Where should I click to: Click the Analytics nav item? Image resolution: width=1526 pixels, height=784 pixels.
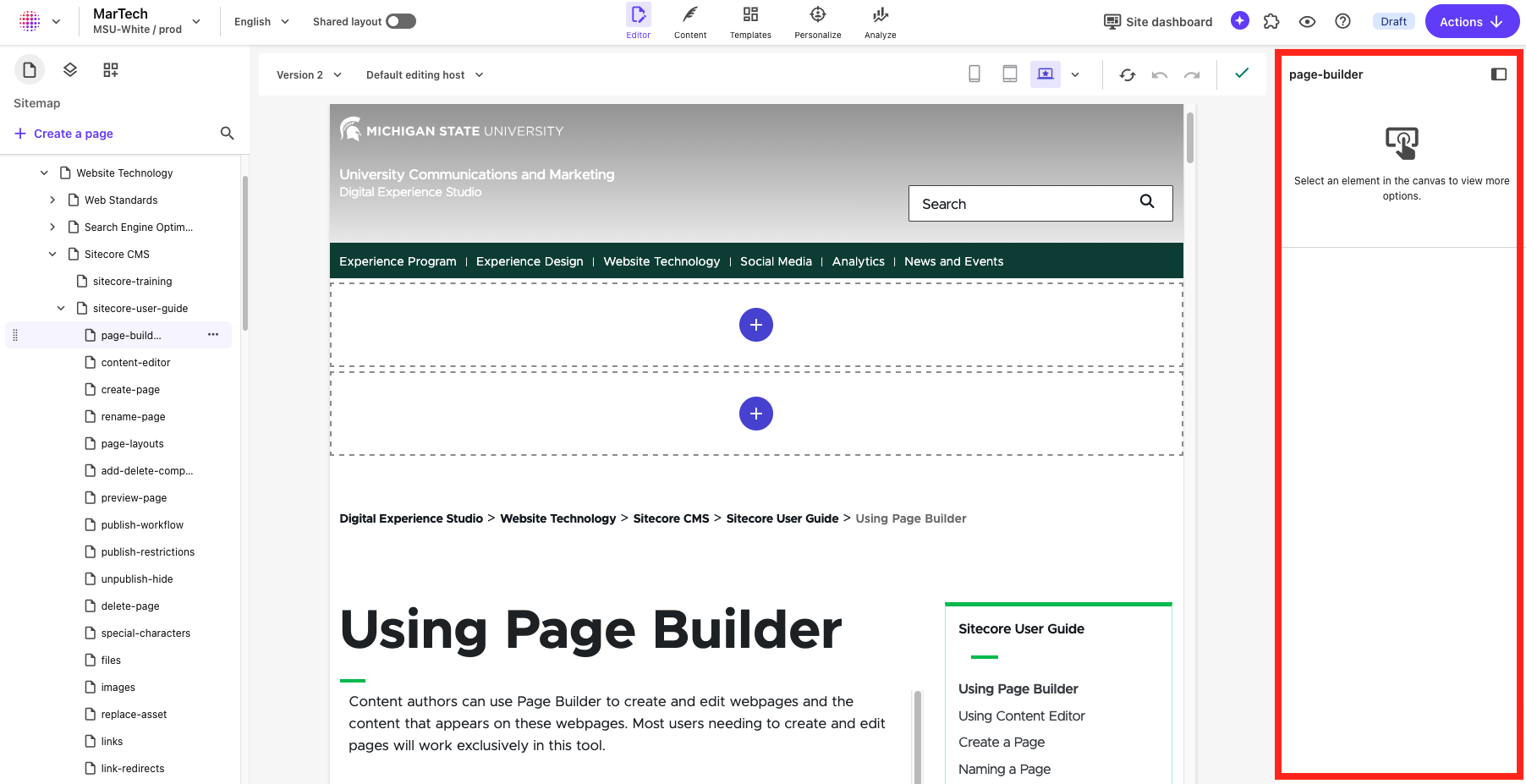click(858, 261)
